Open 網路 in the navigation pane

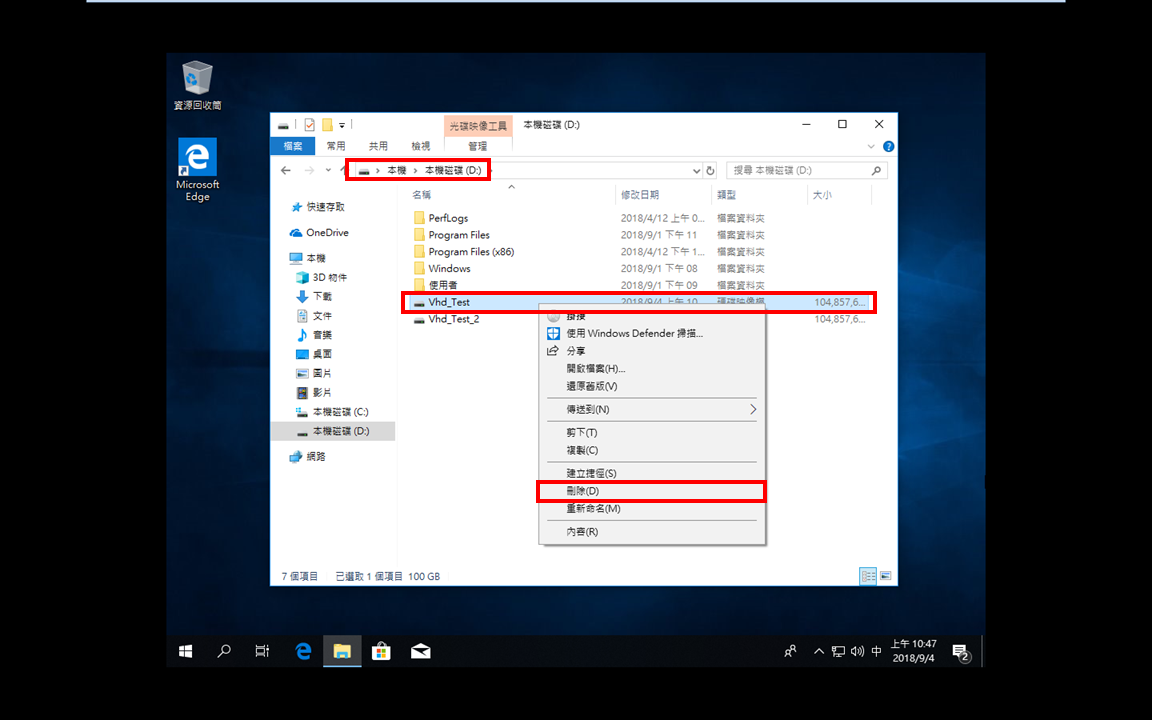pos(316,457)
